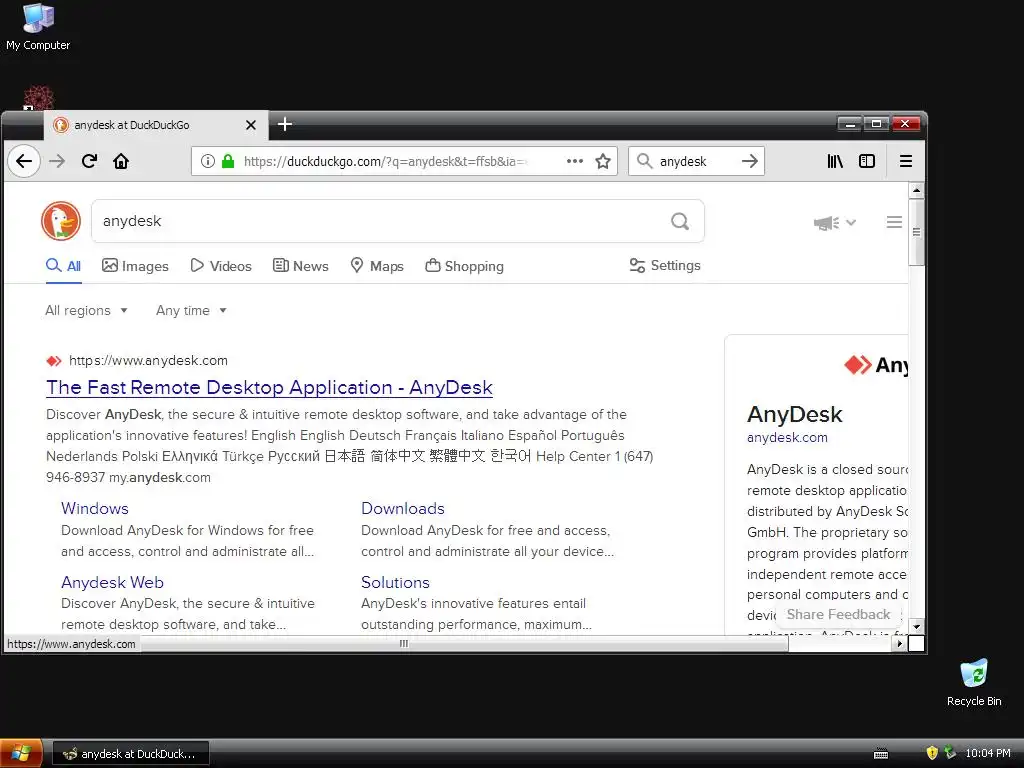The height and width of the screenshot is (768, 1024).
Task: Click the Windows Start button
Action: pos(21,754)
